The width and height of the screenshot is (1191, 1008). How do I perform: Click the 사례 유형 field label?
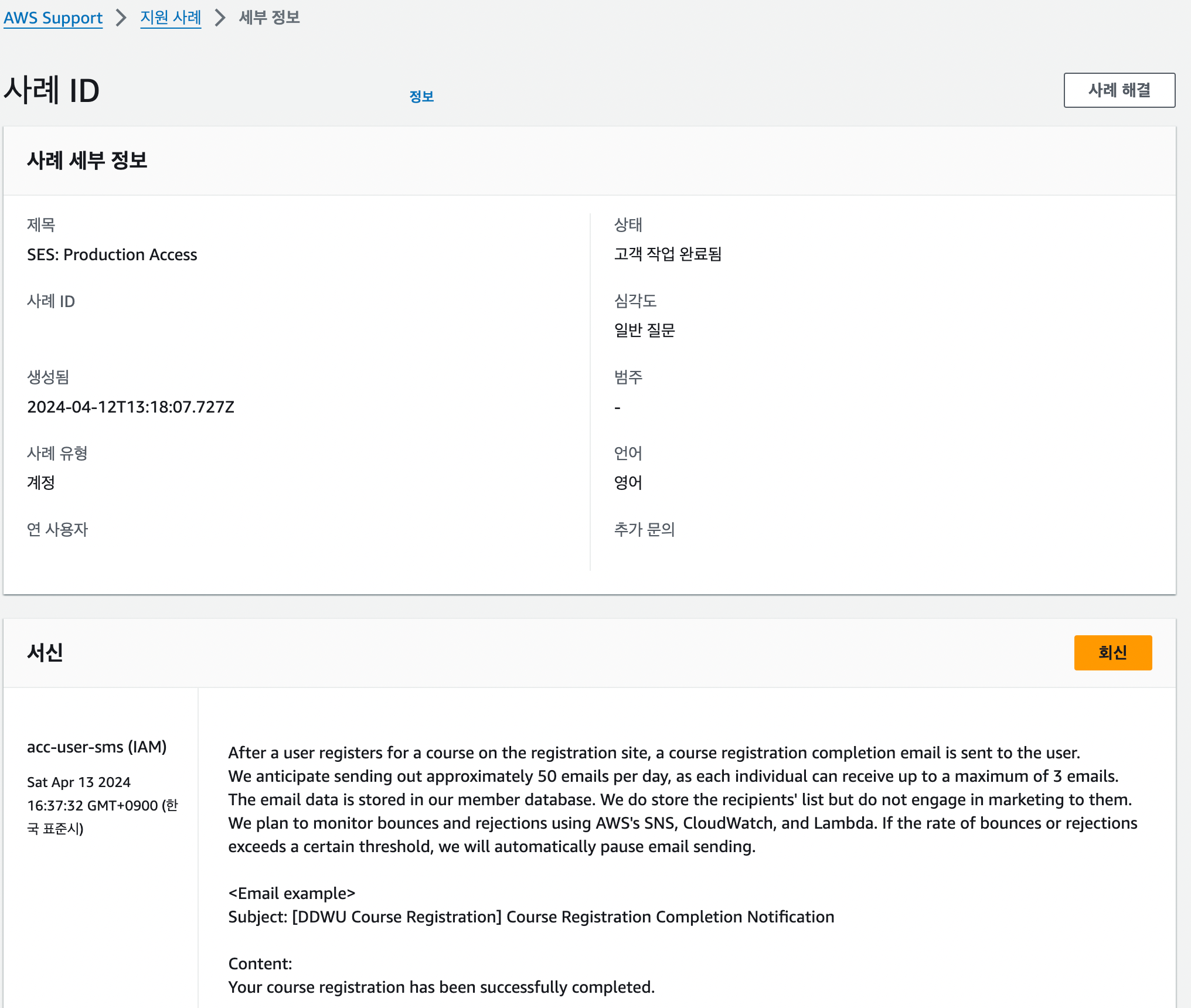tap(57, 454)
